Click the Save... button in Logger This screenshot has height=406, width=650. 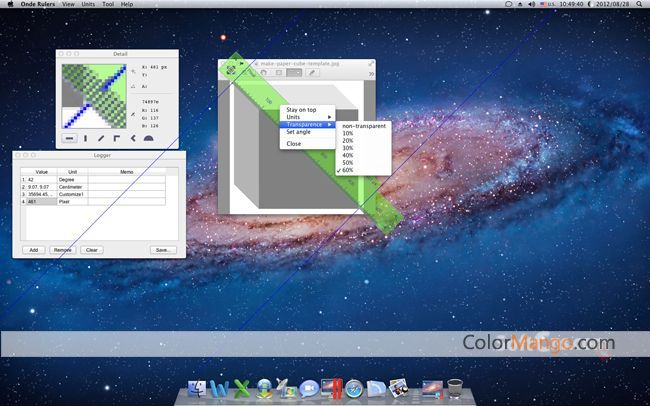(x=163, y=249)
